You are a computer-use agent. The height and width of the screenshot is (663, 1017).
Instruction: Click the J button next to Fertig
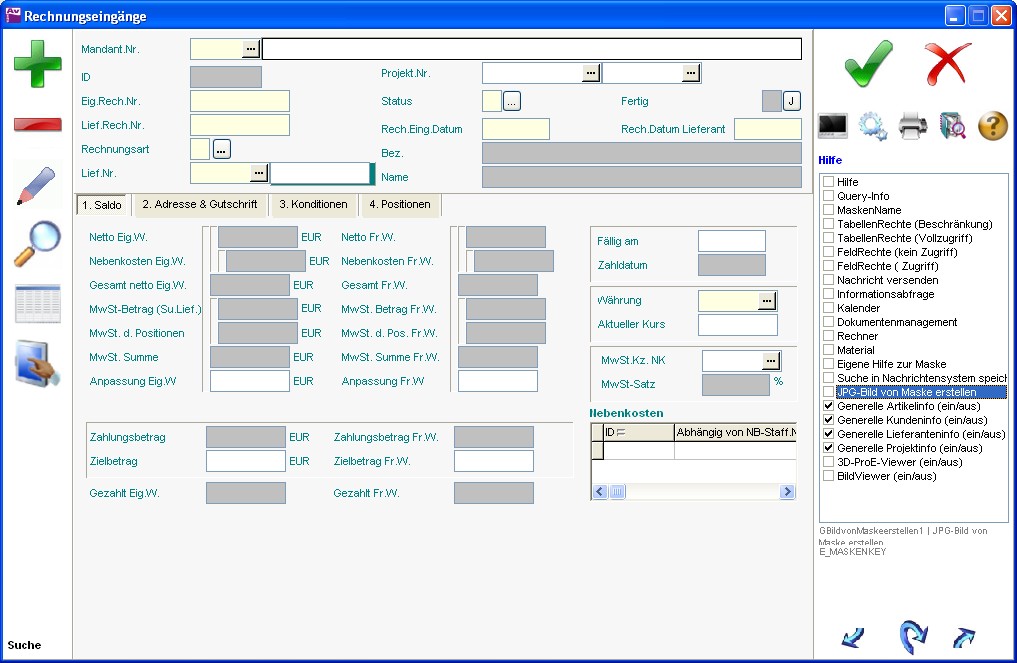coord(791,101)
